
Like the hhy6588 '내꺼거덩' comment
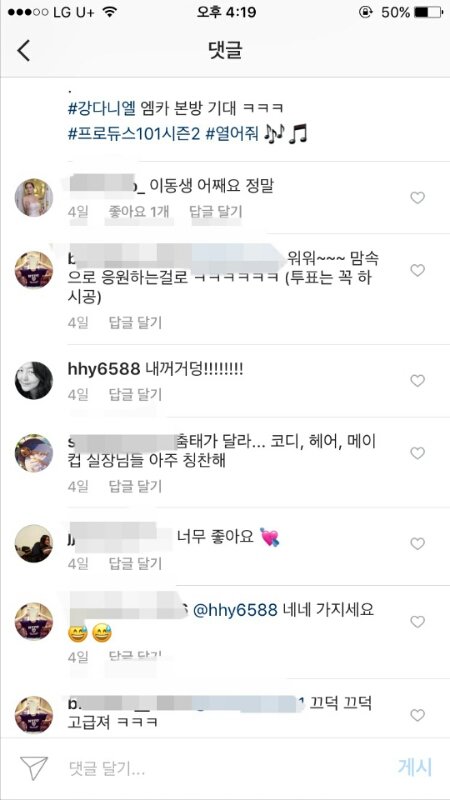click(417, 381)
